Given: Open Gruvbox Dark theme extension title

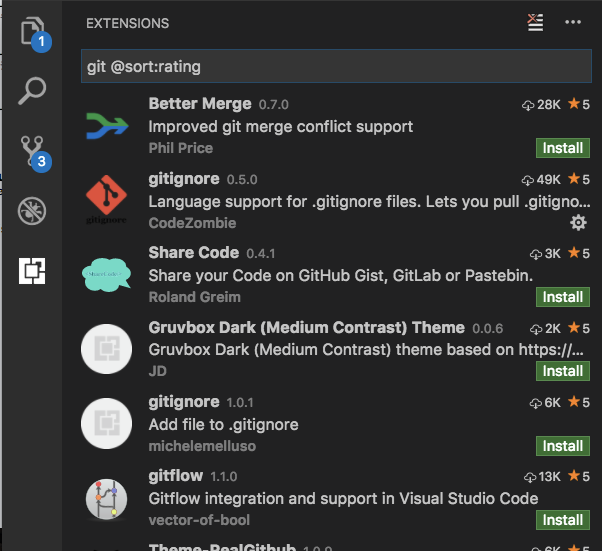Looking at the screenshot, I should point(306,327).
